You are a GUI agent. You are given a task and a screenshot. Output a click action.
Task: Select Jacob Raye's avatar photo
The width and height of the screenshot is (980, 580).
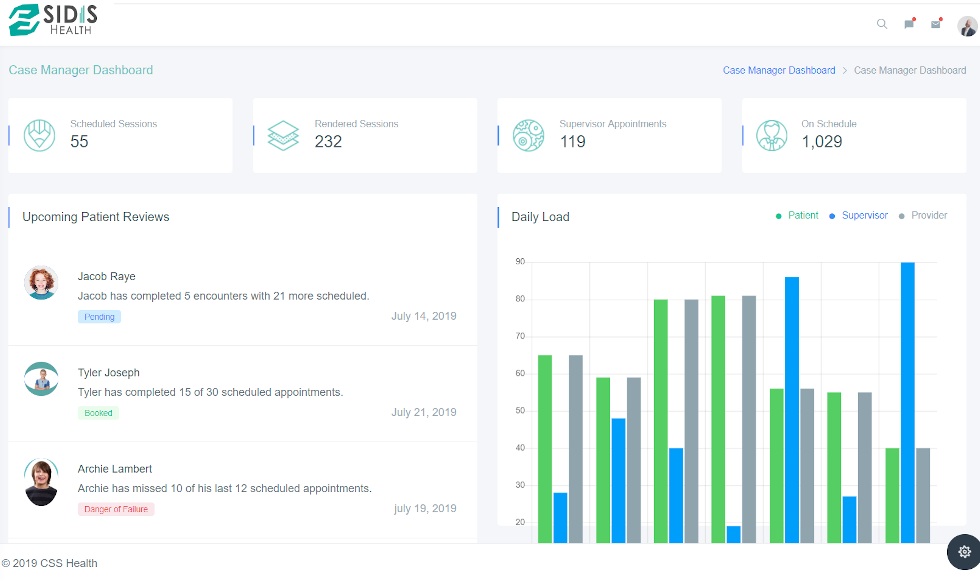click(41, 283)
